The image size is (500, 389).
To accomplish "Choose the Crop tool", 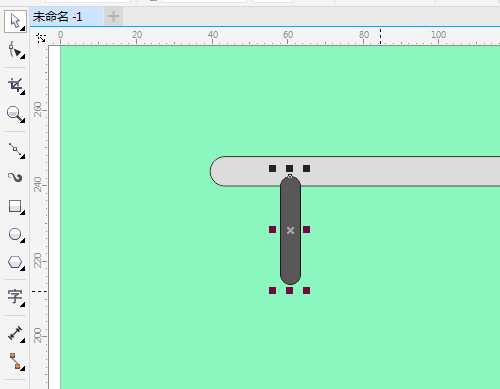I will coord(15,86).
